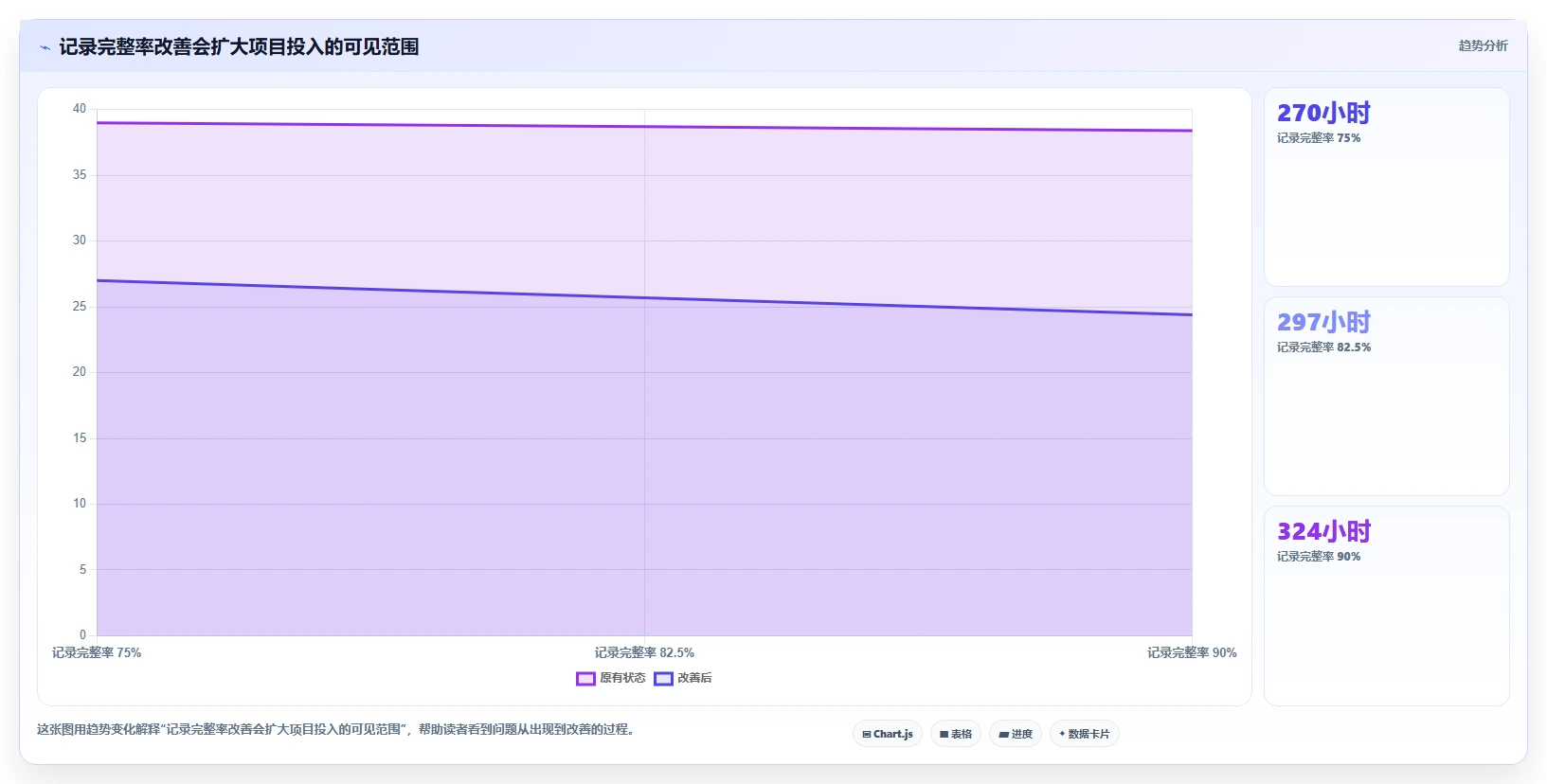Click the 记录完整率 75% axis label

point(97,652)
